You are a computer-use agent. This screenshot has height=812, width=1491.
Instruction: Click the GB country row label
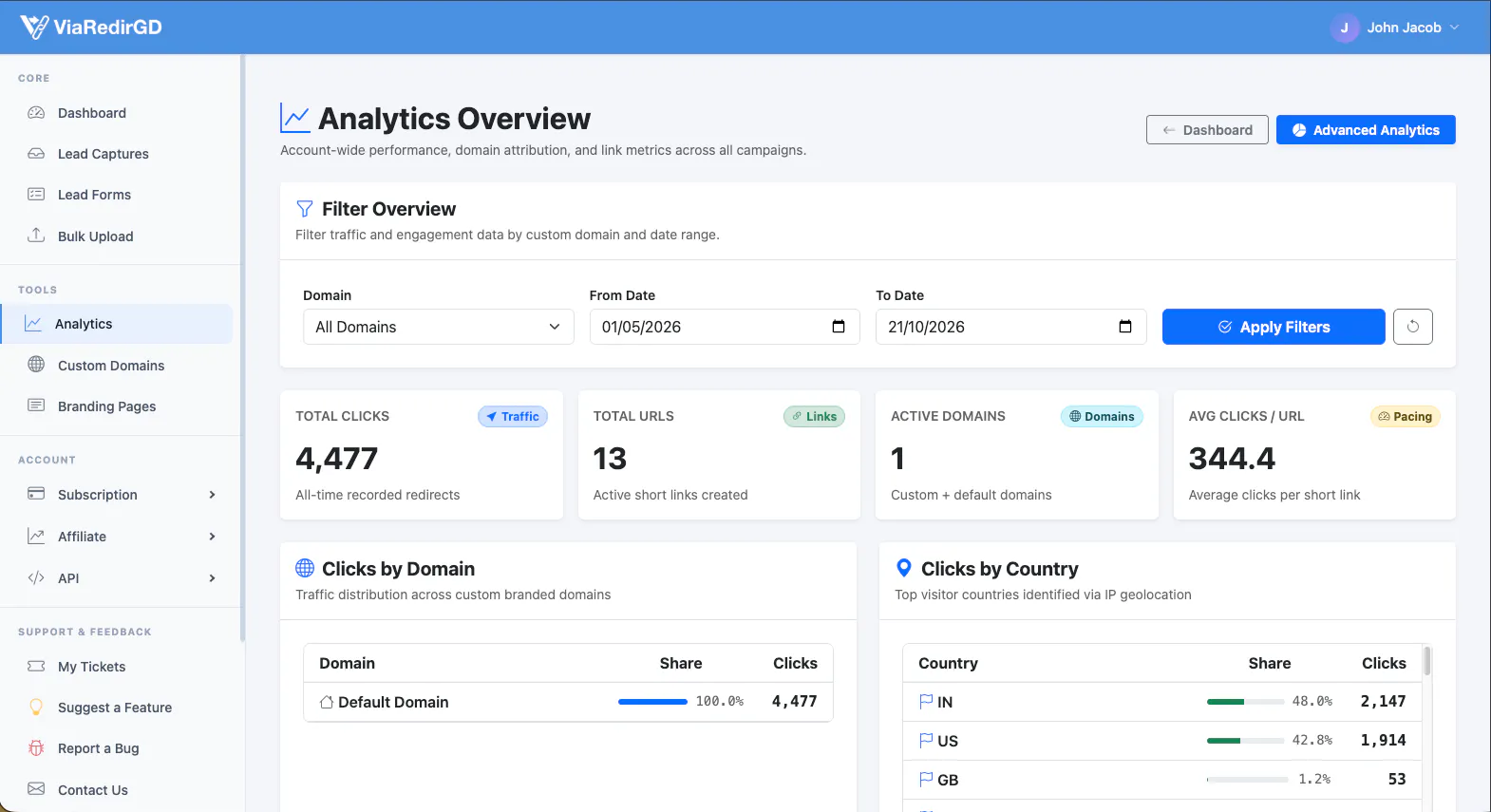[x=948, y=780]
